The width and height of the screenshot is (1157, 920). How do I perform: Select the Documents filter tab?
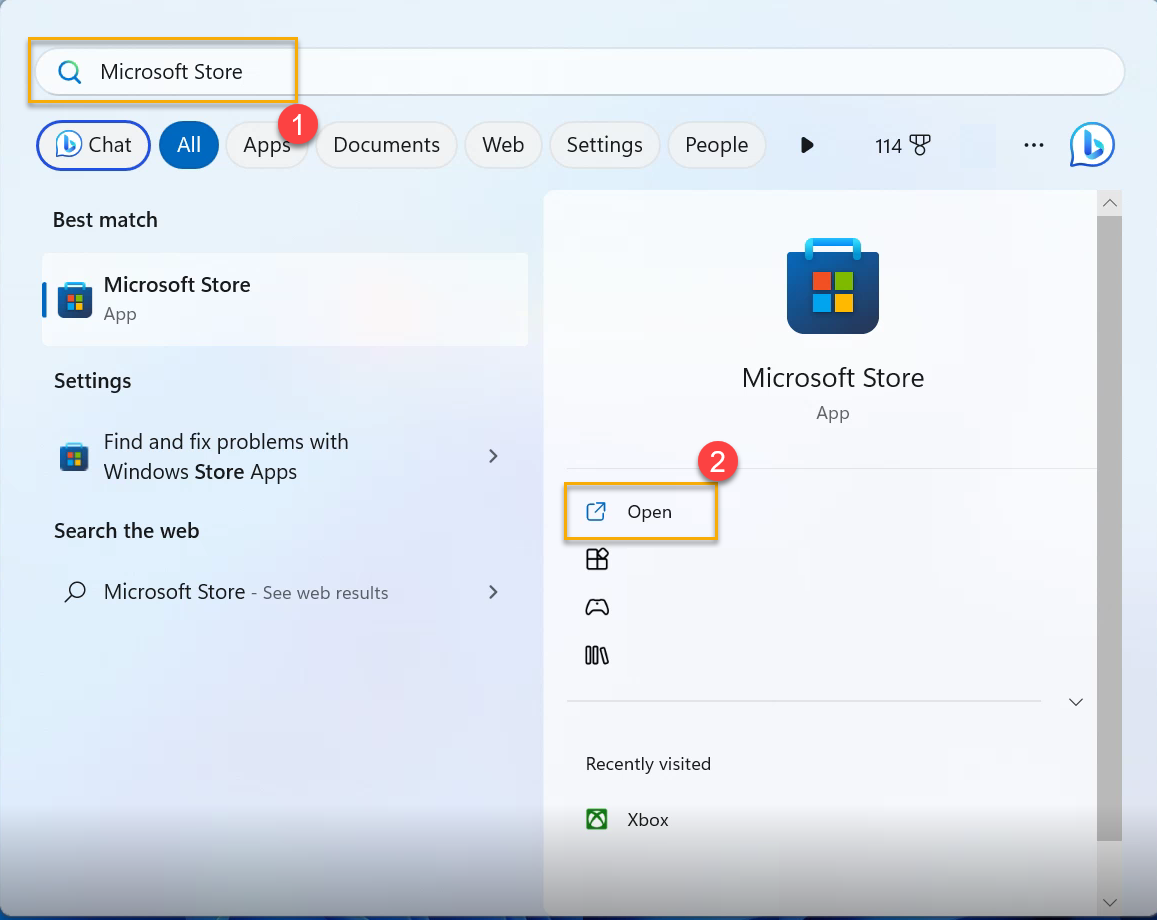click(x=386, y=146)
